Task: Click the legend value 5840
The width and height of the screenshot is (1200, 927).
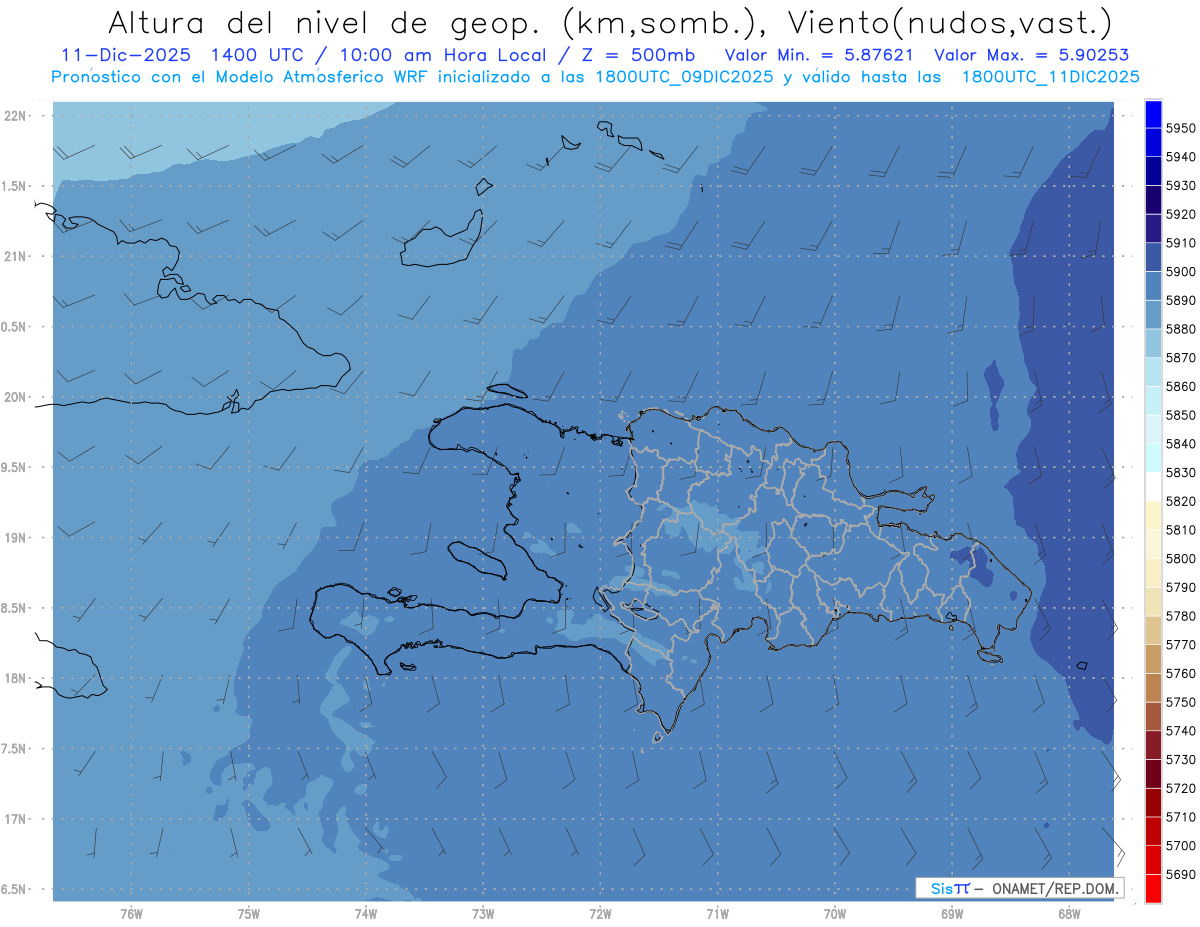Action: 1181,444
